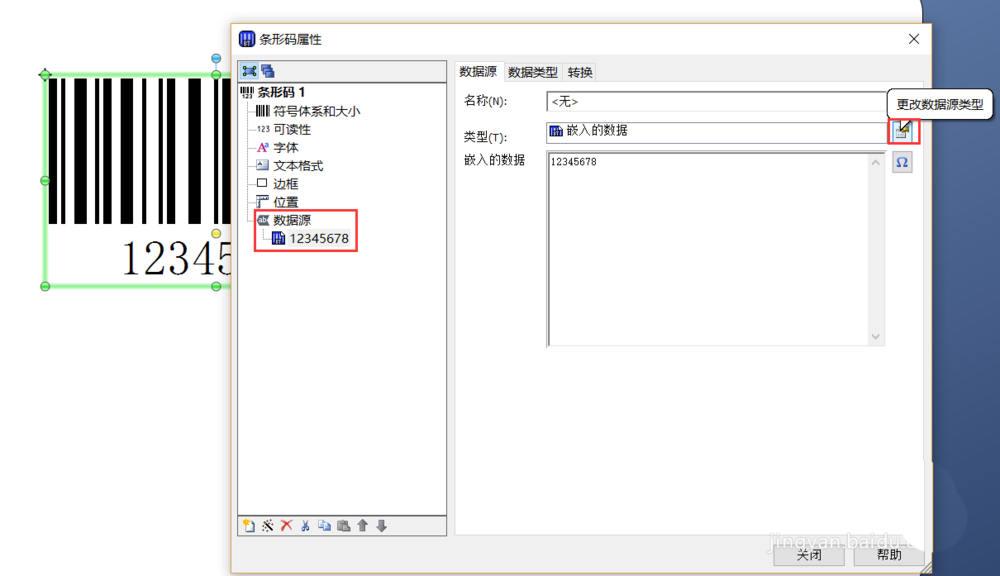This screenshot has width=1000, height=576.
Task: Click the 类型 field showing 嵌入的数据
Action: [717, 132]
